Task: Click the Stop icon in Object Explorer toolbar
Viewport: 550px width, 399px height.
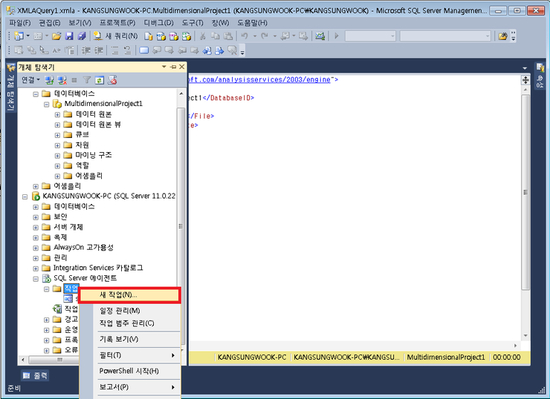Action: coord(74,80)
